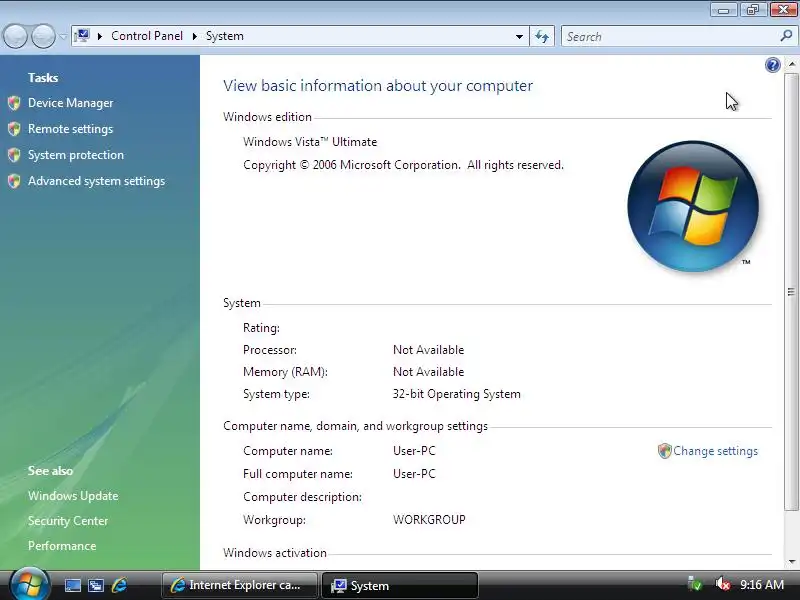Image resolution: width=800 pixels, height=600 pixels.
Task: Click Show Desktop quick launch icon
Action: [x=72, y=585]
